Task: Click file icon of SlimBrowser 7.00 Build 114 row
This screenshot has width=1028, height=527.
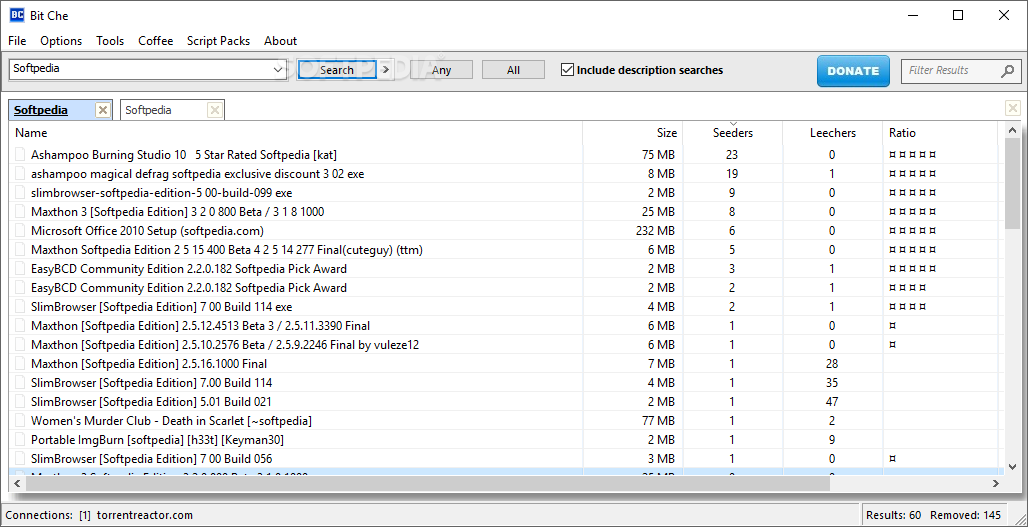Action: tap(20, 383)
